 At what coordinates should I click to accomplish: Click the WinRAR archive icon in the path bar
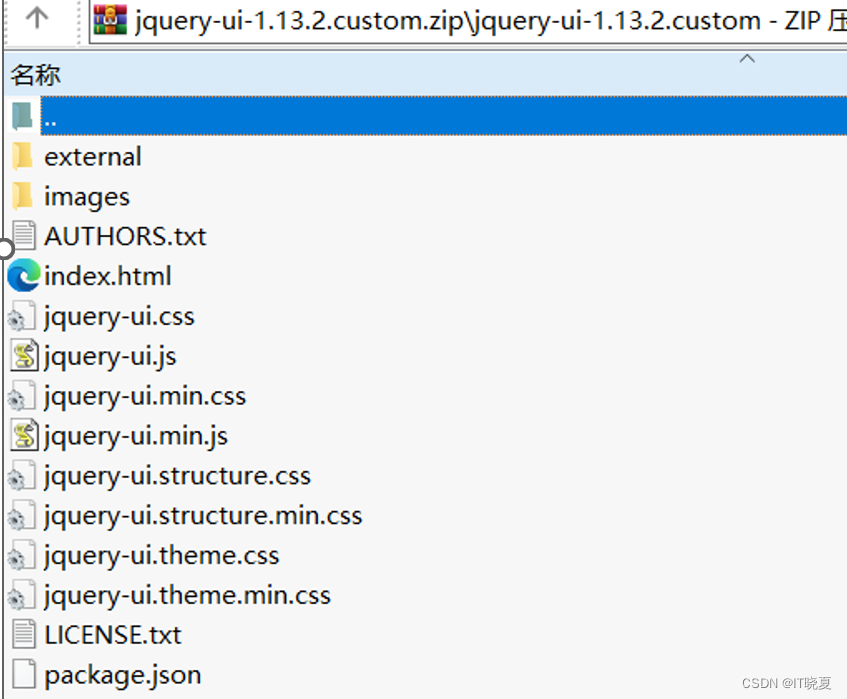[x=110, y=19]
